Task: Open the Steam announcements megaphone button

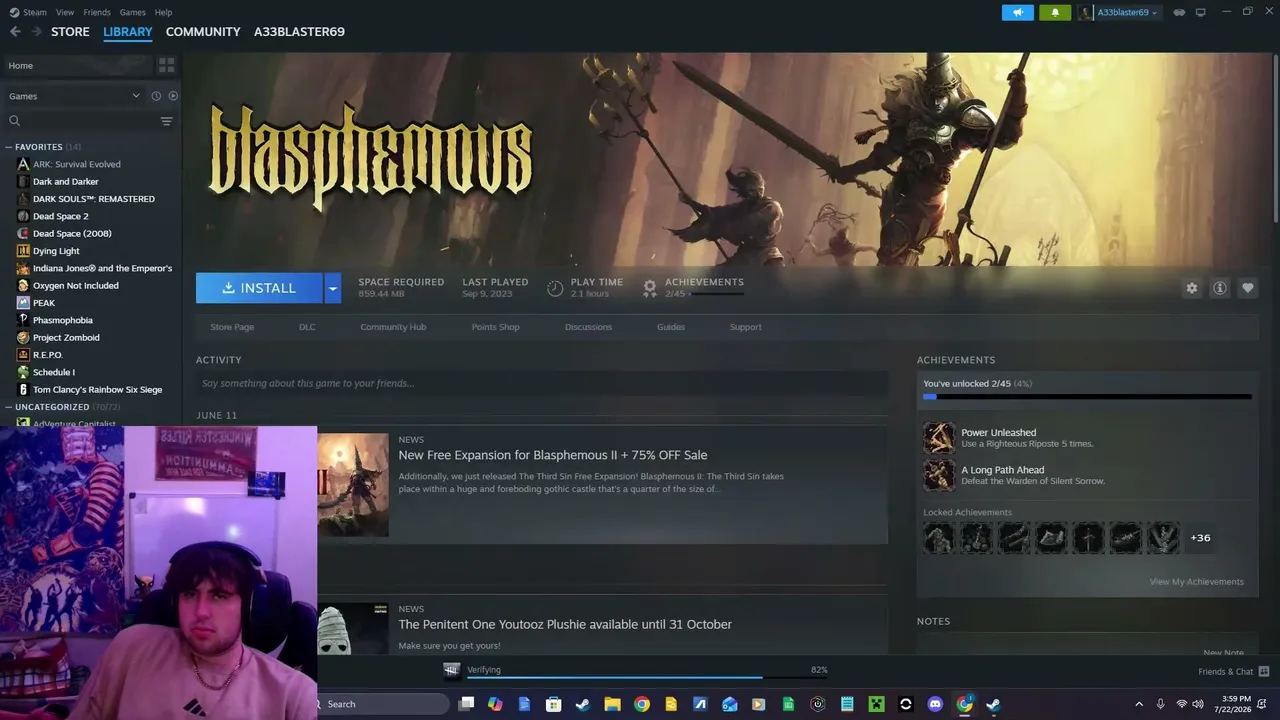Action: point(1017,12)
